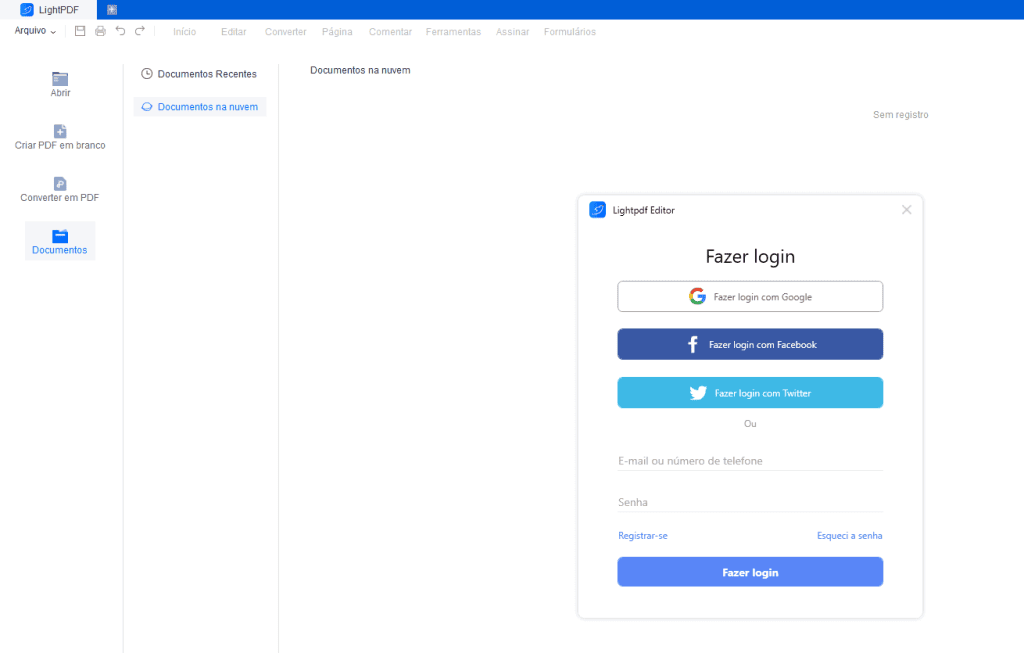Click the Esqueci a senha link
The image size is (1024, 653).
(x=849, y=535)
